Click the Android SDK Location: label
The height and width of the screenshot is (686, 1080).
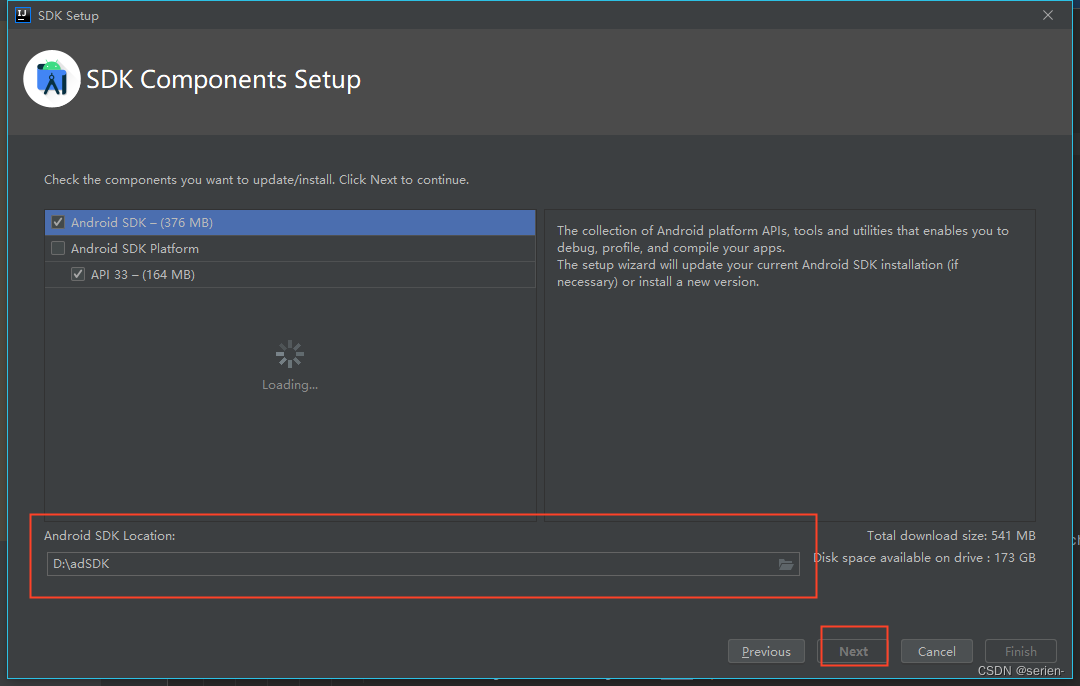point(110,536)
